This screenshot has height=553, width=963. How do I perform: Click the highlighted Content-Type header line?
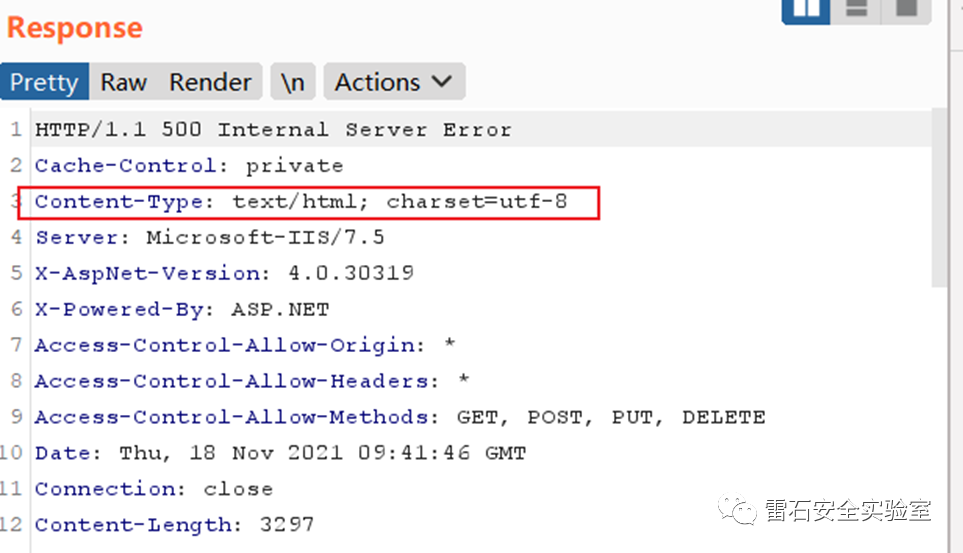(x=301, y=202)
